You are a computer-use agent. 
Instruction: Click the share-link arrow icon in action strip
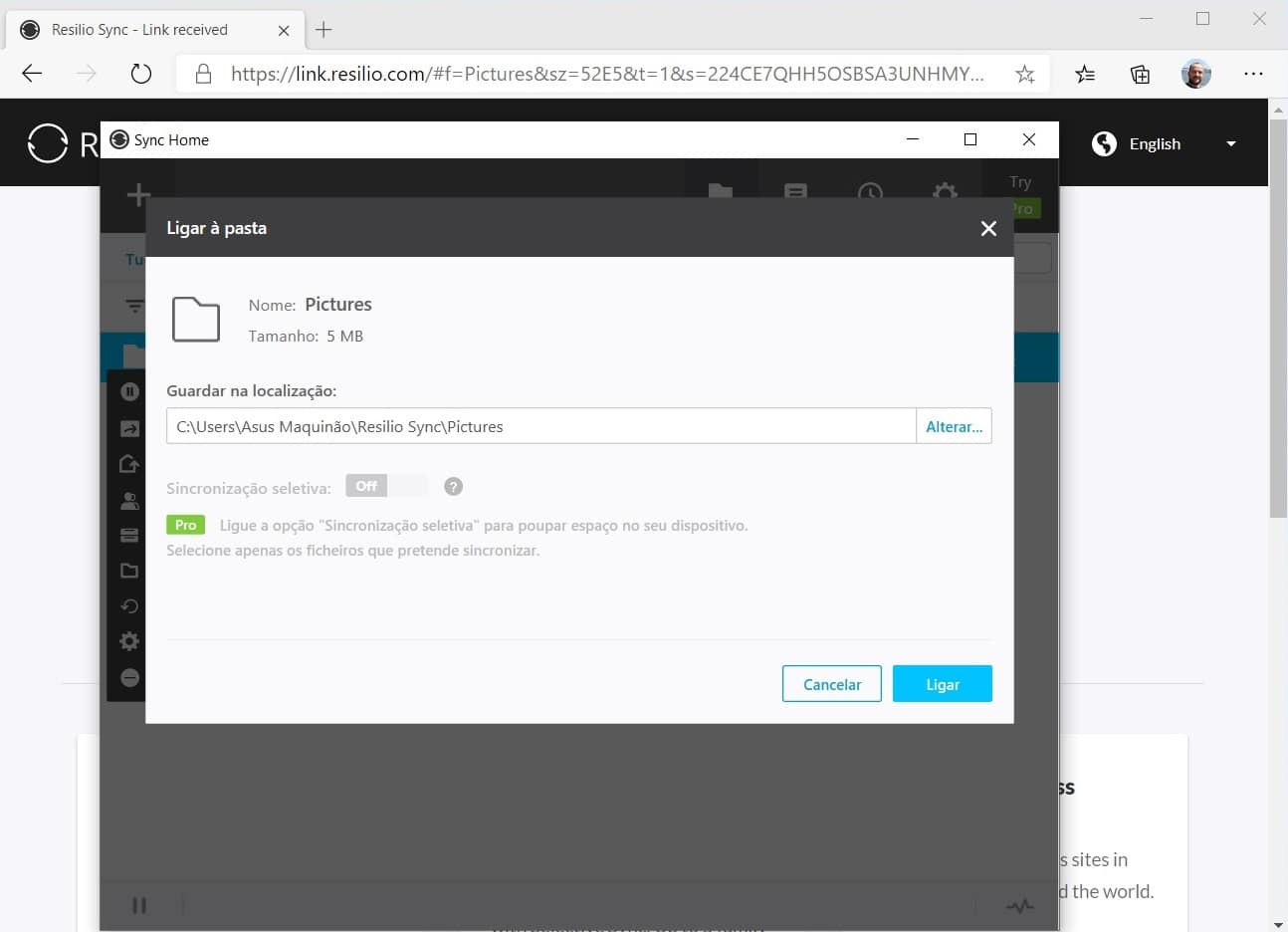[x=129, y=428]
